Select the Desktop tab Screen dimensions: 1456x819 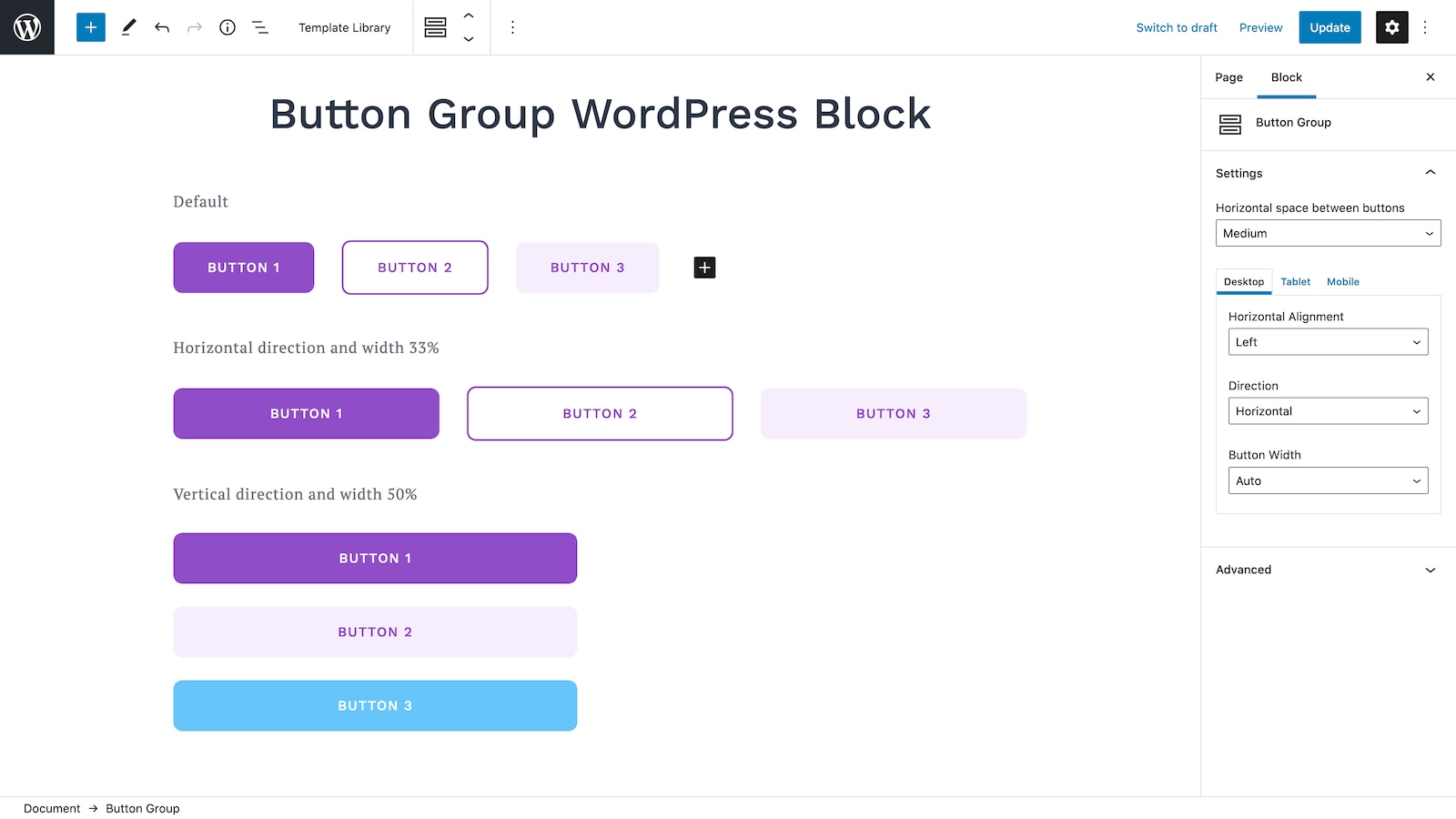(x=1244, y=282)
